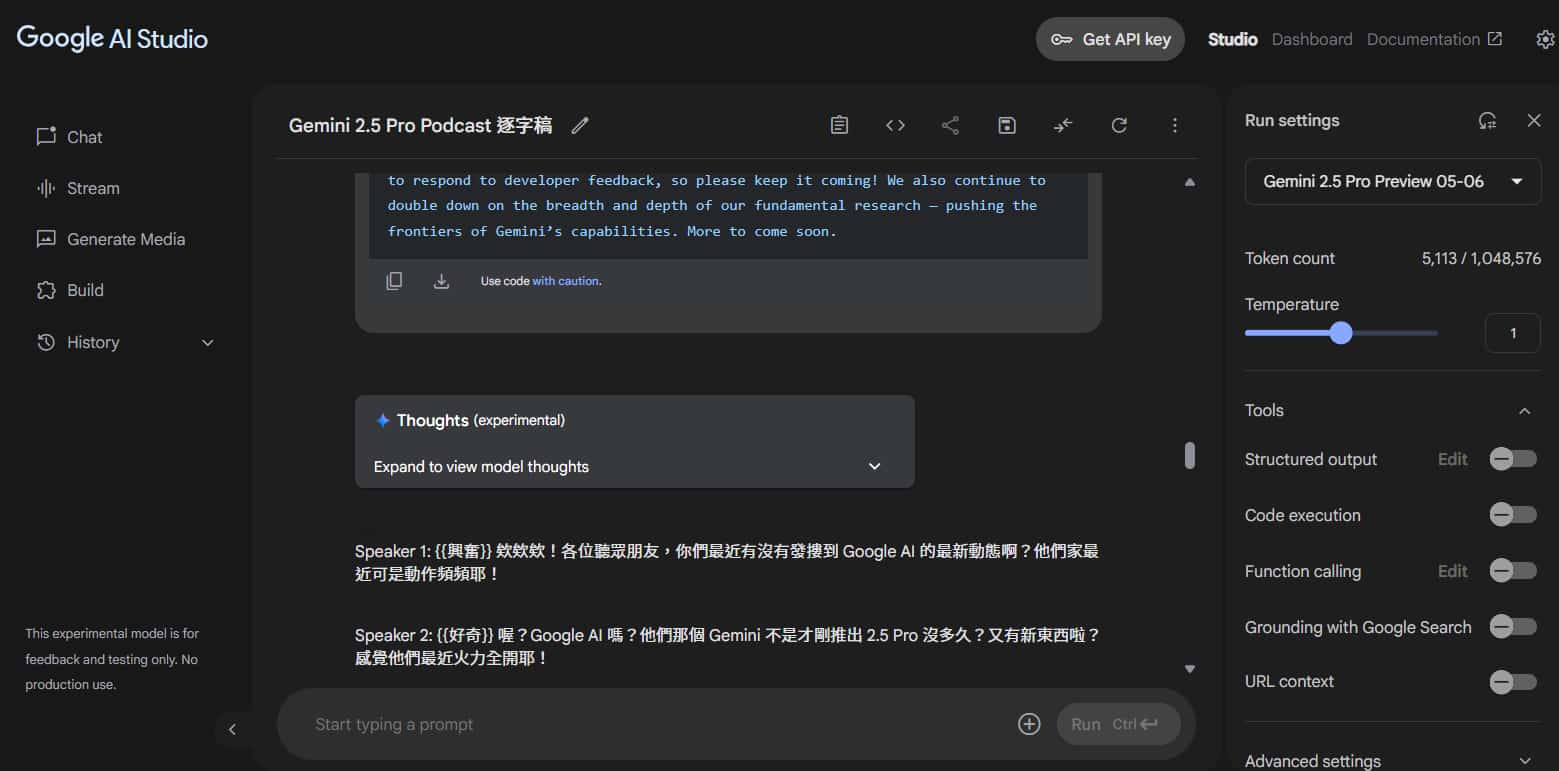The height and width of the screenshot is (771, 1559).
Task: Click the scroll up arrow
Action: (x=1190, y=182)
